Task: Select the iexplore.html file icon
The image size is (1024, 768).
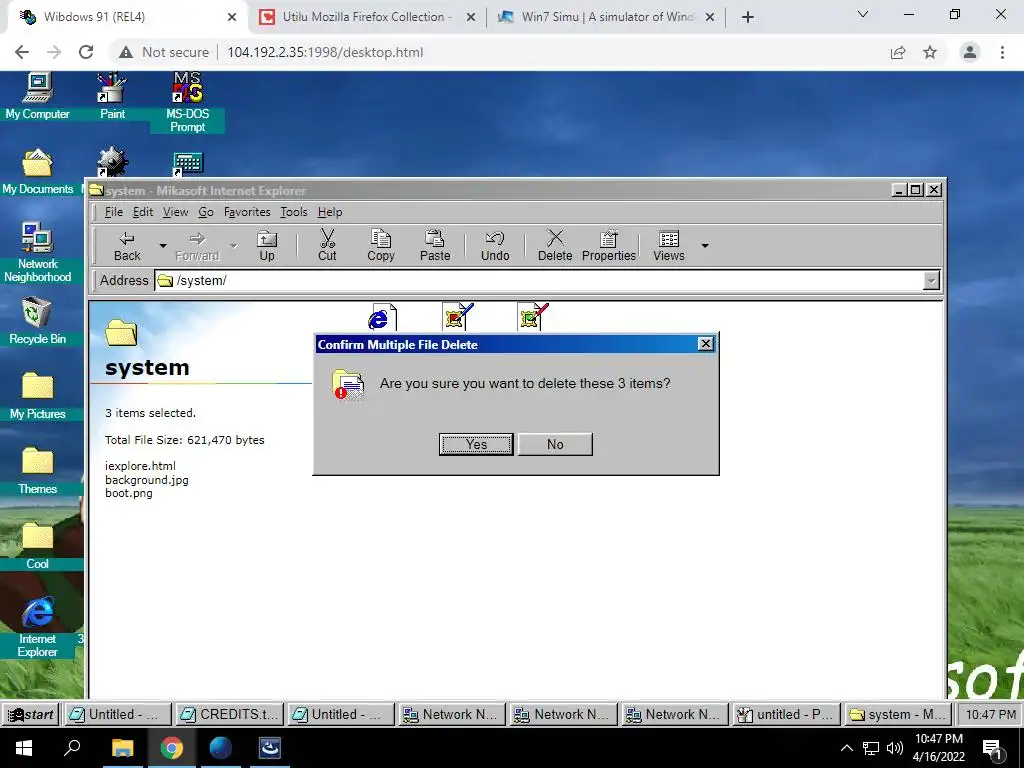Action: click(382, 317)
